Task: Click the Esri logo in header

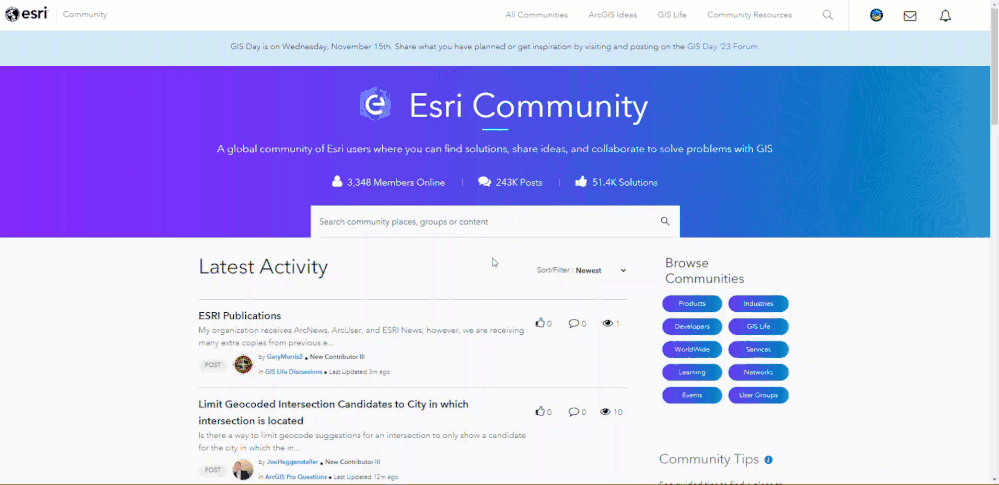Action: tap(26, 14)
